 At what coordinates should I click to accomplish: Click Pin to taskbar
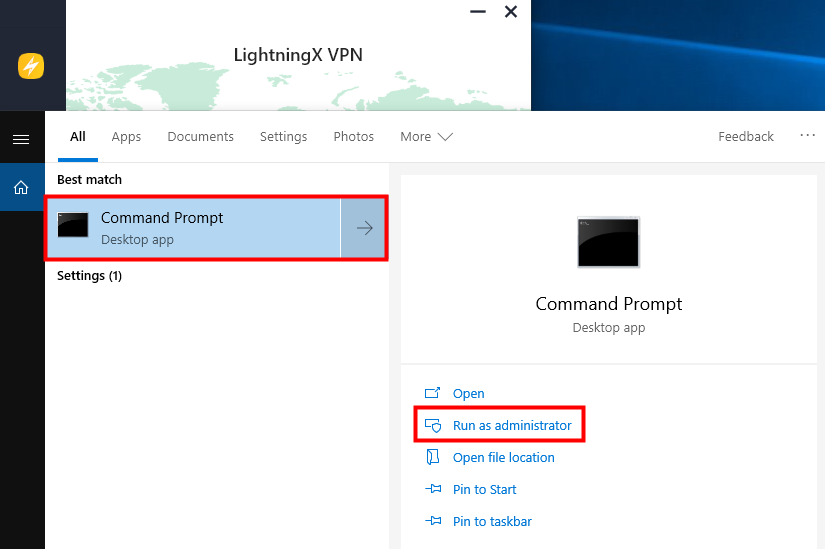click(x=492, y=522)
